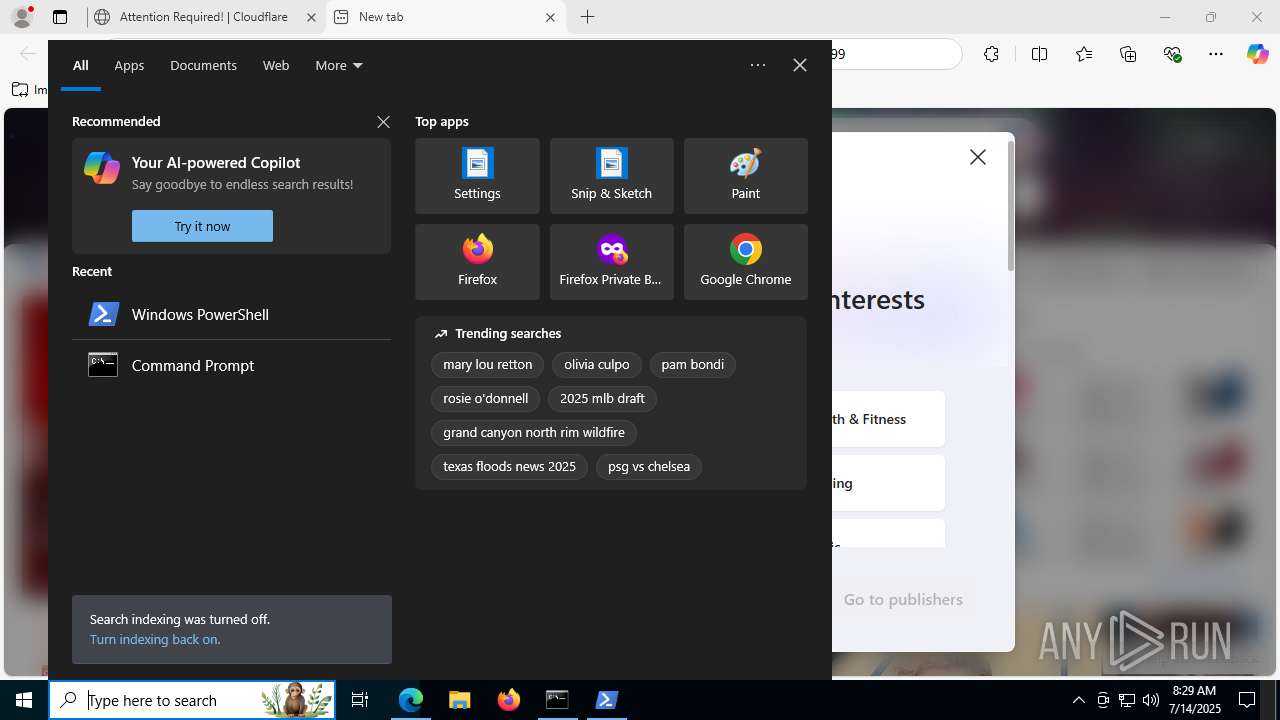This screenshot has width=1280, height=720.
Task: Open Firefox Private Browsing tile
Action: tap(611, 262)
